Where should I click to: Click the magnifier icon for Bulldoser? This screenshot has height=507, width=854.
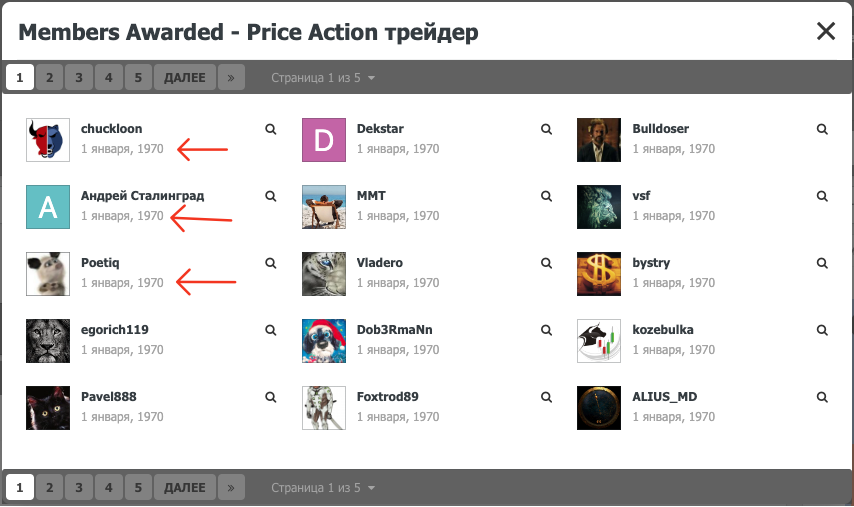pos(822,129)
